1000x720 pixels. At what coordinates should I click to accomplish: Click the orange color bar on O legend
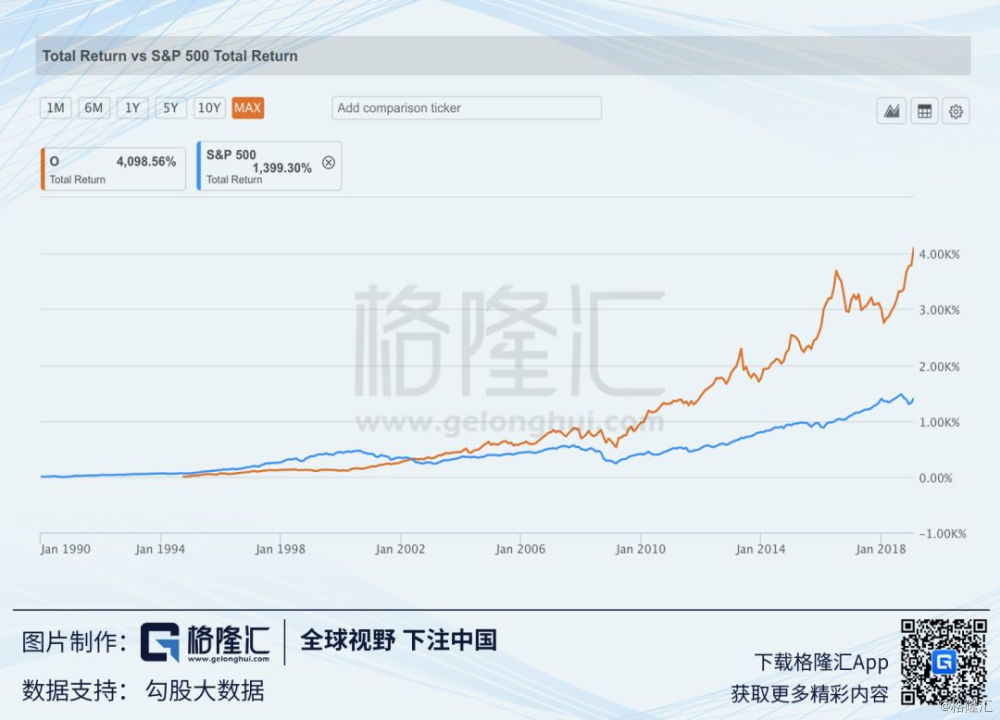point(43,167)
